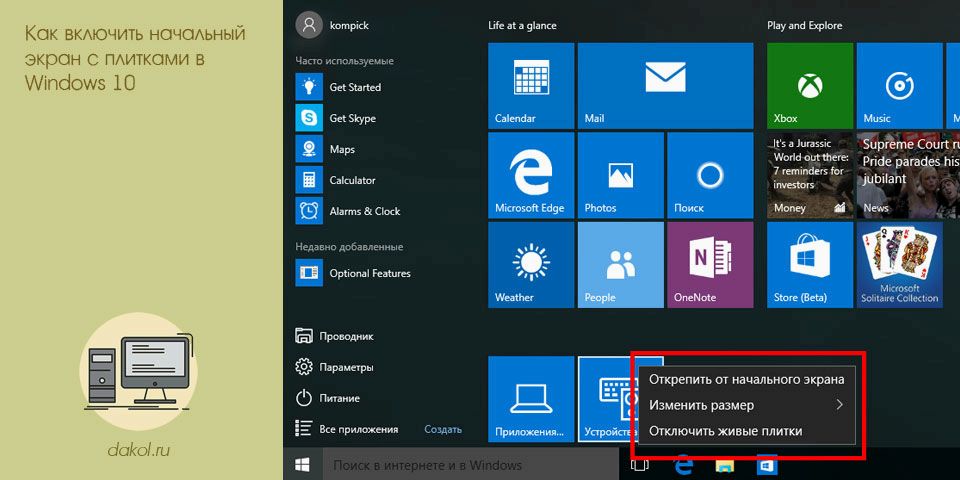Screen dimensions: 960x480
Task: Click the Питание power button
Action: click(328, 398)
